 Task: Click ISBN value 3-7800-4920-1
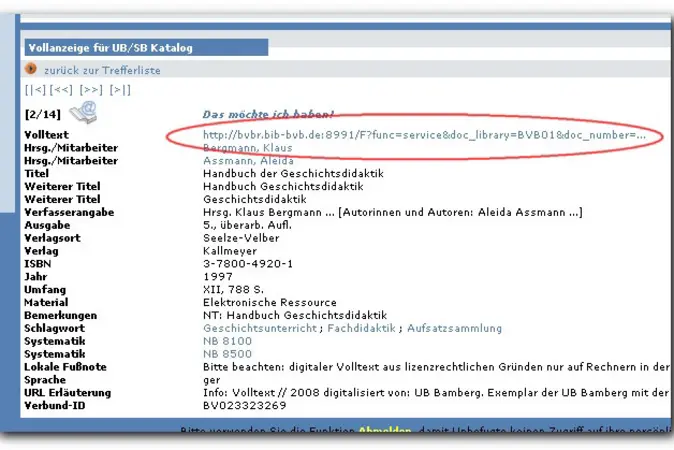(248, 264)
